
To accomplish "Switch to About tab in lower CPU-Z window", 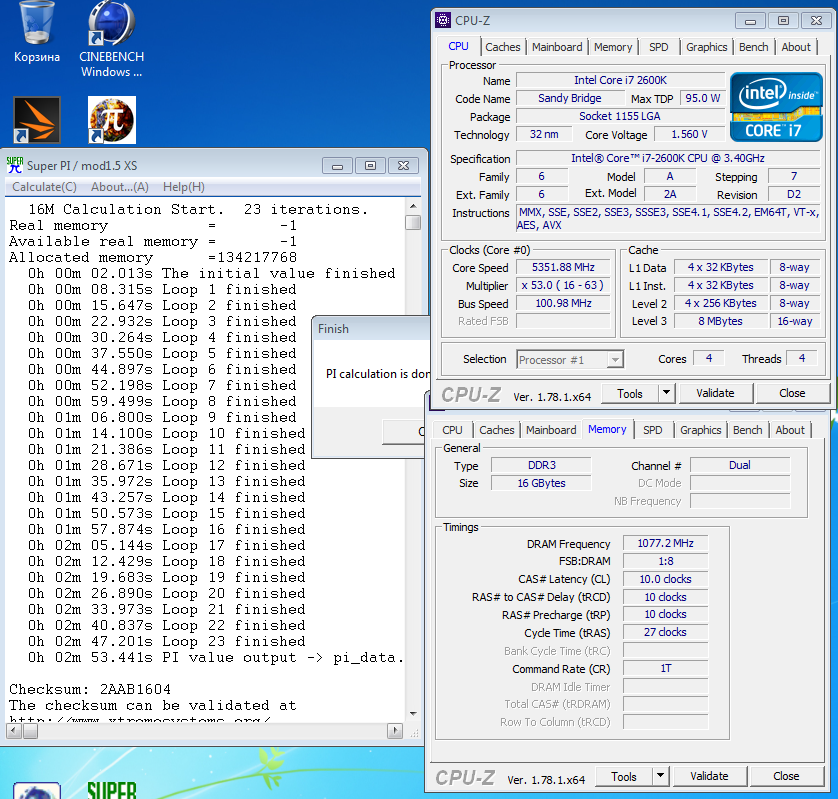I will click(790, 430).
